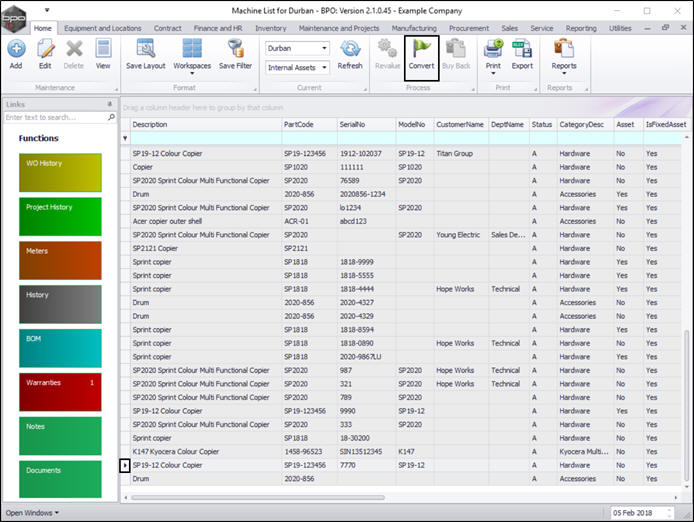
Task: Open the View machine icon
Action: click(103, 48)
